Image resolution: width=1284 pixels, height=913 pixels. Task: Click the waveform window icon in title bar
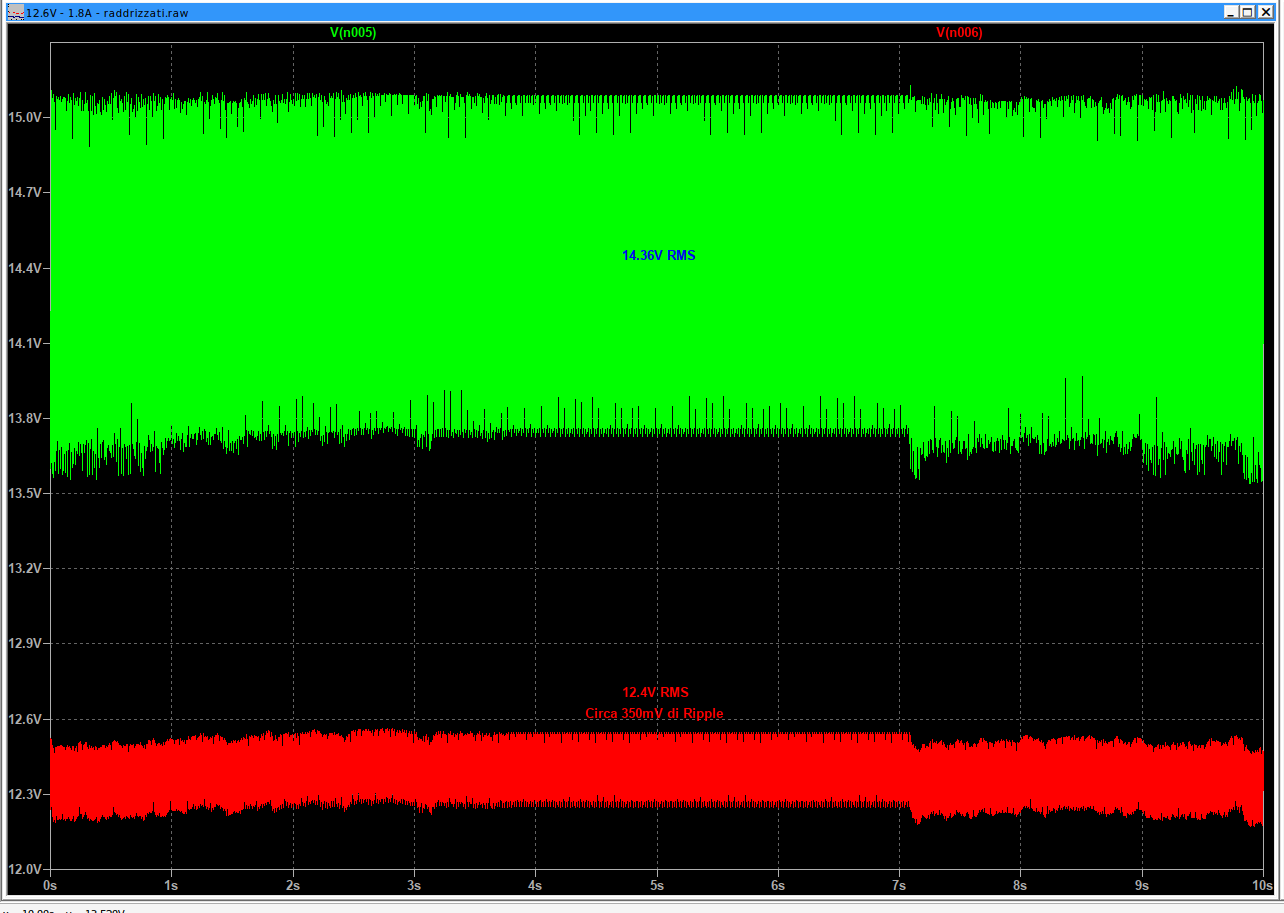click(x=14, y=12)
